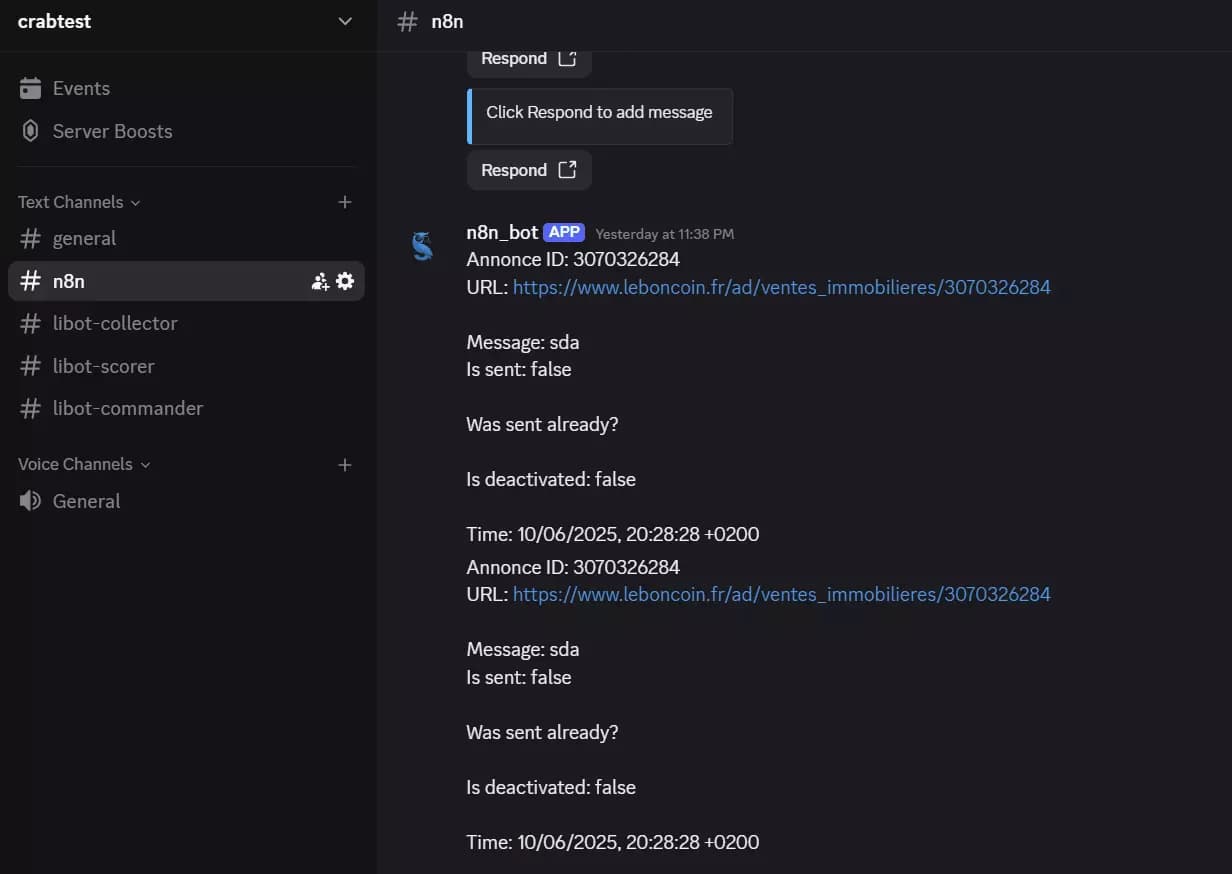Open the leboncoin ventes_immobilieres listing link
This screenshot has height=874, width=1232.
(781, 287)
